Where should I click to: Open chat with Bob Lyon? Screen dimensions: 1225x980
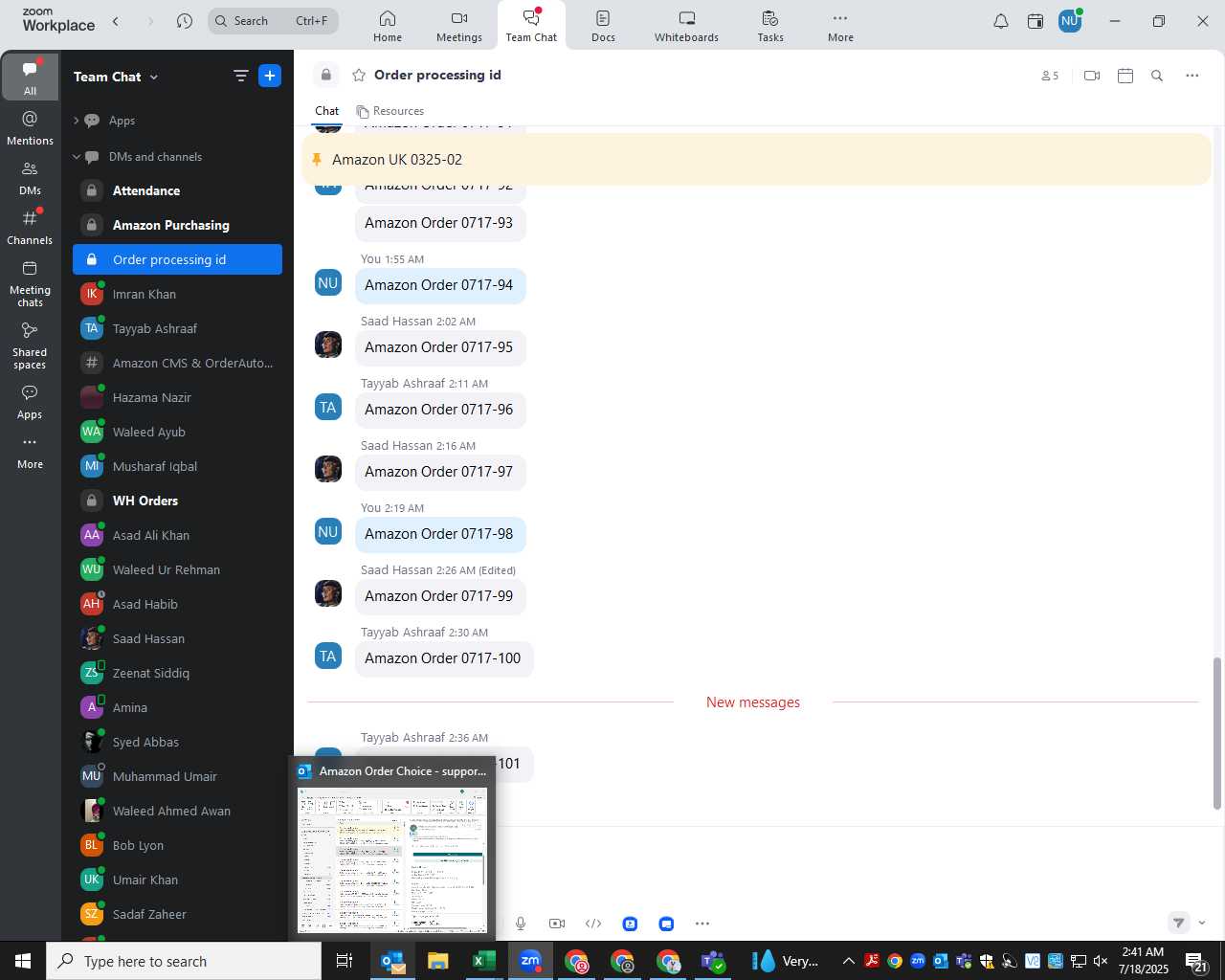(x=177, y=845)
